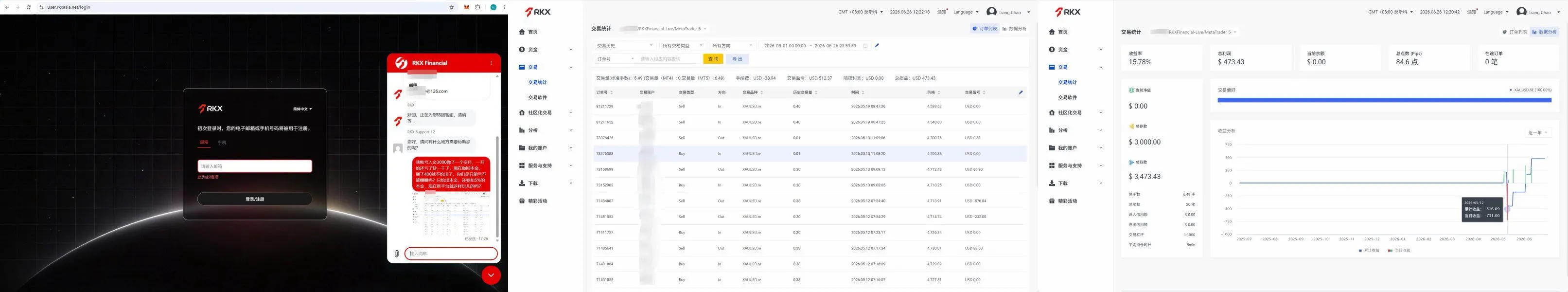Click the 分析 chart icon in the order list sidebar

tap(522, 130)
